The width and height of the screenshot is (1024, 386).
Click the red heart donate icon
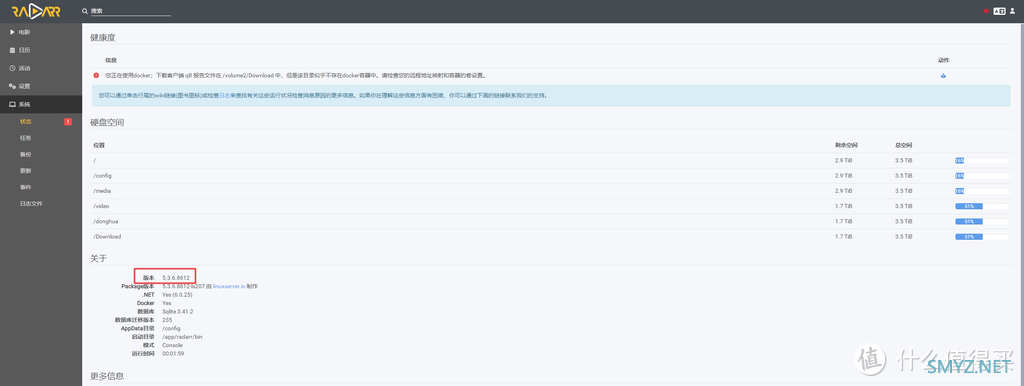pos(986,11)
